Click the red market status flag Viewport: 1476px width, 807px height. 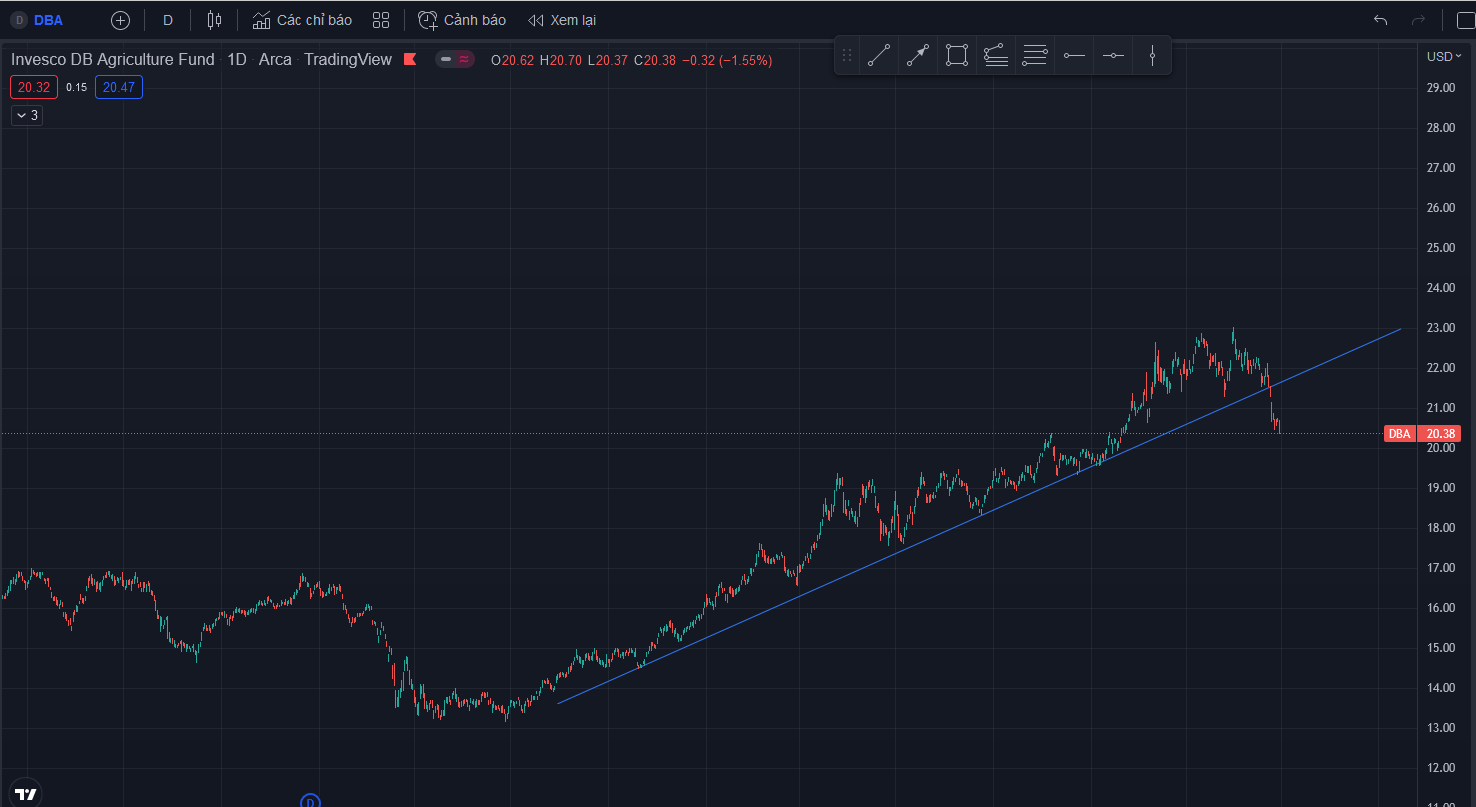(410, 60)
